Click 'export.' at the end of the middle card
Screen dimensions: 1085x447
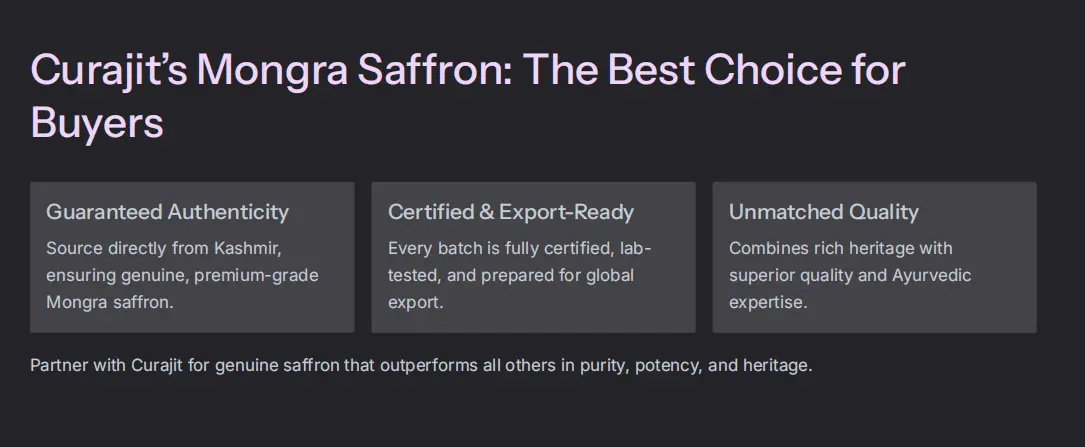(415, 303)
